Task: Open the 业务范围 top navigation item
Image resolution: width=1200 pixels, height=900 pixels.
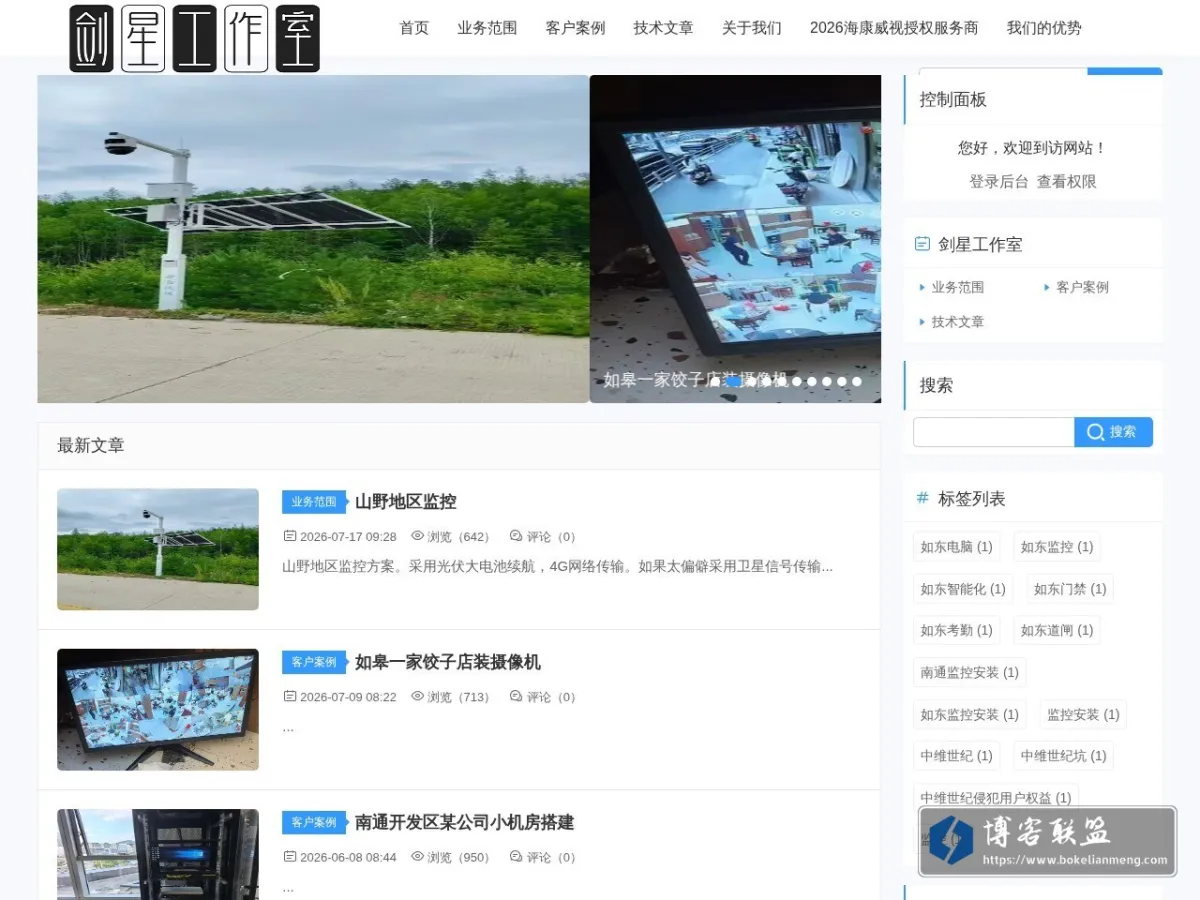Action: tap(487, 28)
